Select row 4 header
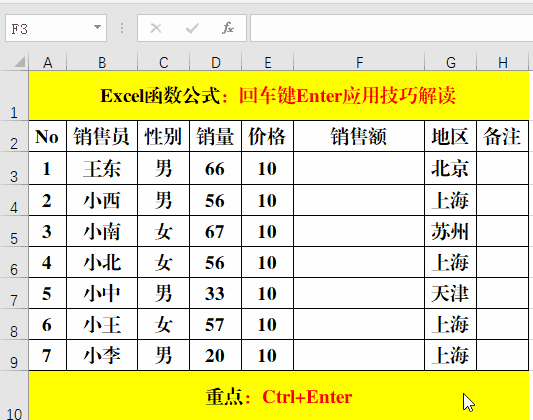This screenshot has width=533, height=420. (x=14, y=200)
